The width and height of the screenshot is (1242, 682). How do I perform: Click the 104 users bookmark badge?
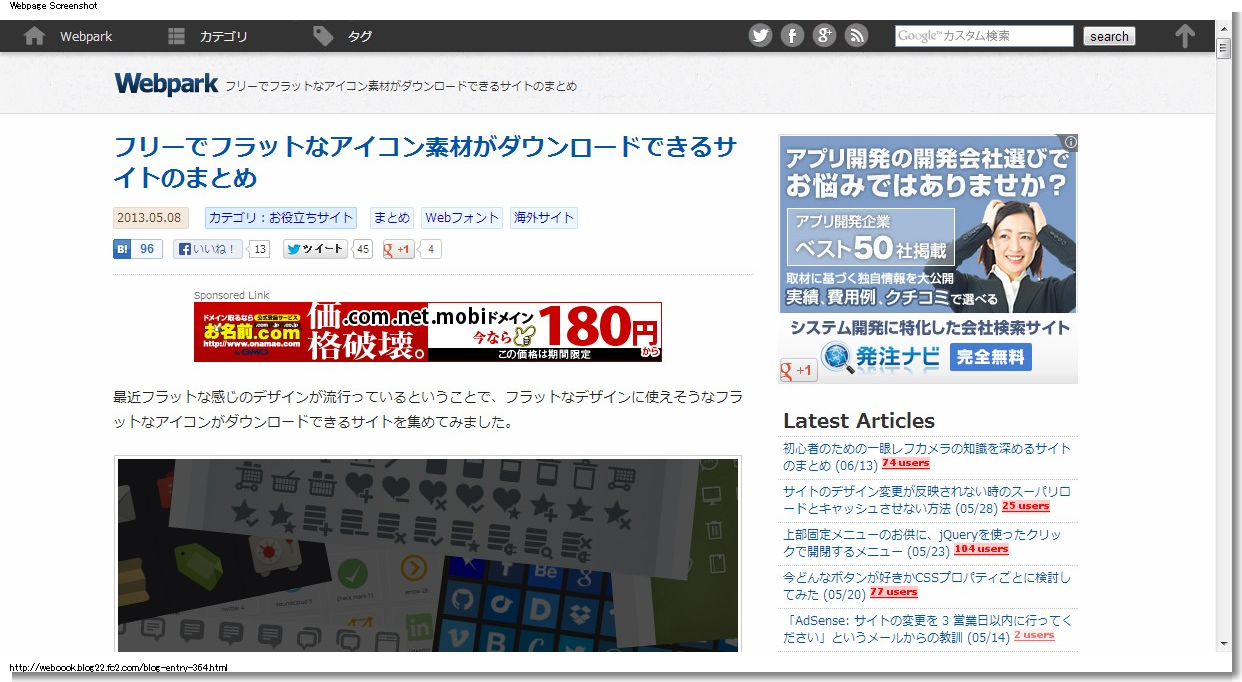pyautogui.click(x=982, y=550)
